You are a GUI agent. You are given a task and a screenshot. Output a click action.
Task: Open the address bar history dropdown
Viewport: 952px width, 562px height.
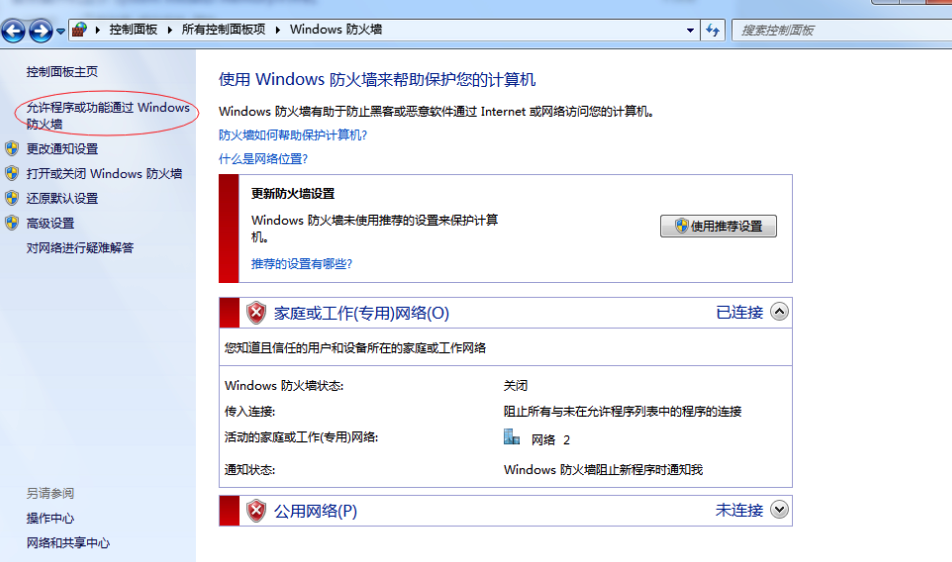point(690,30)
